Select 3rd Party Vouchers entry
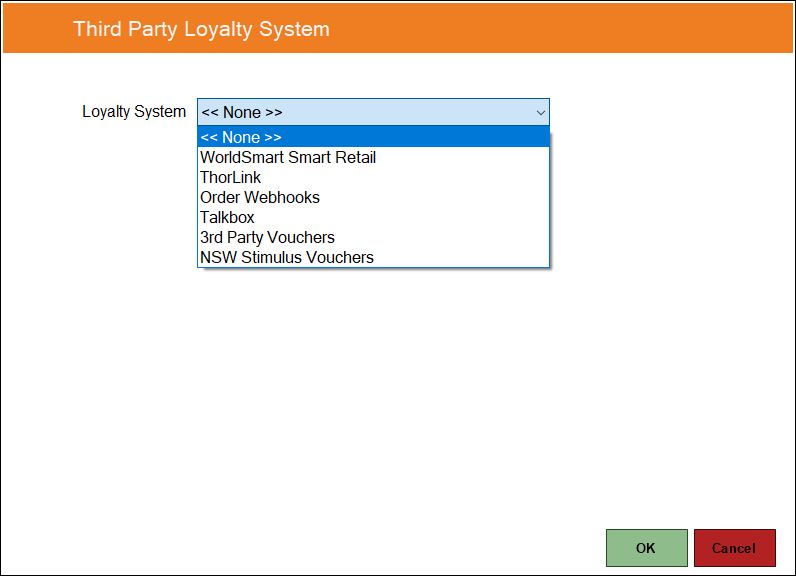 point(373,238)
